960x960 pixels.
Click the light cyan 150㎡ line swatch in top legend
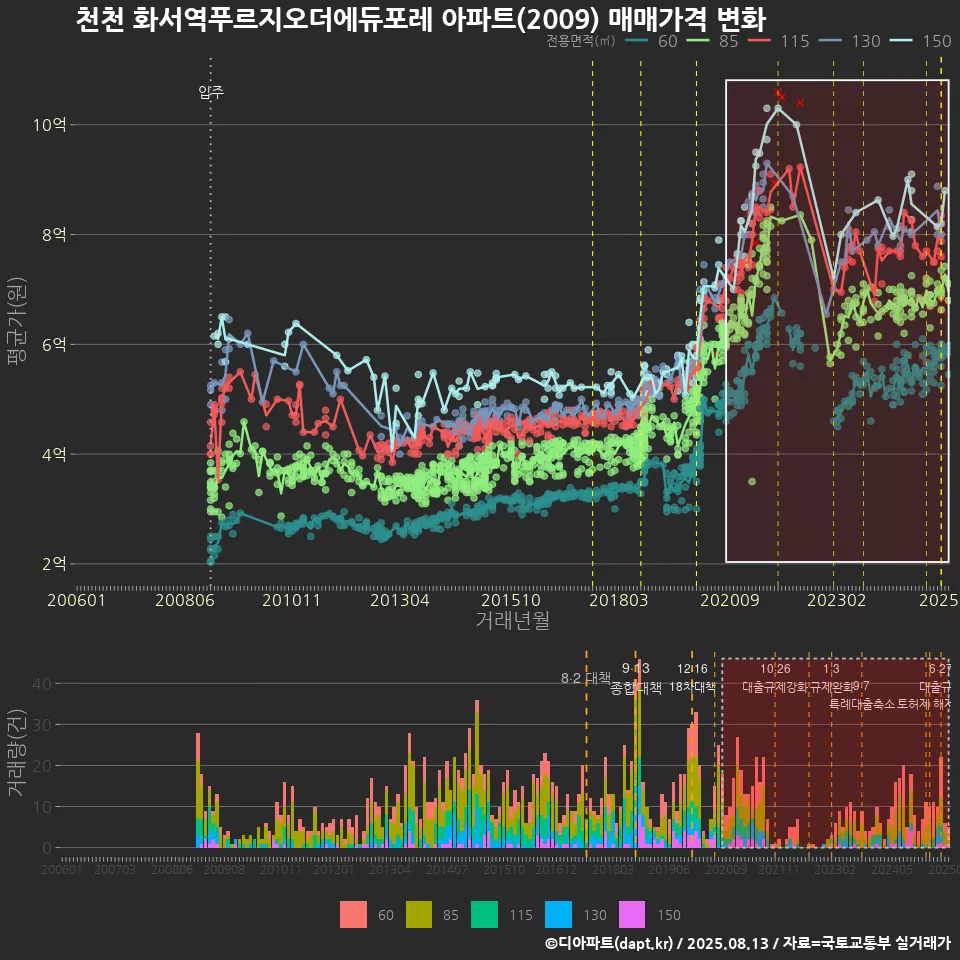click(x=901, y=41)
